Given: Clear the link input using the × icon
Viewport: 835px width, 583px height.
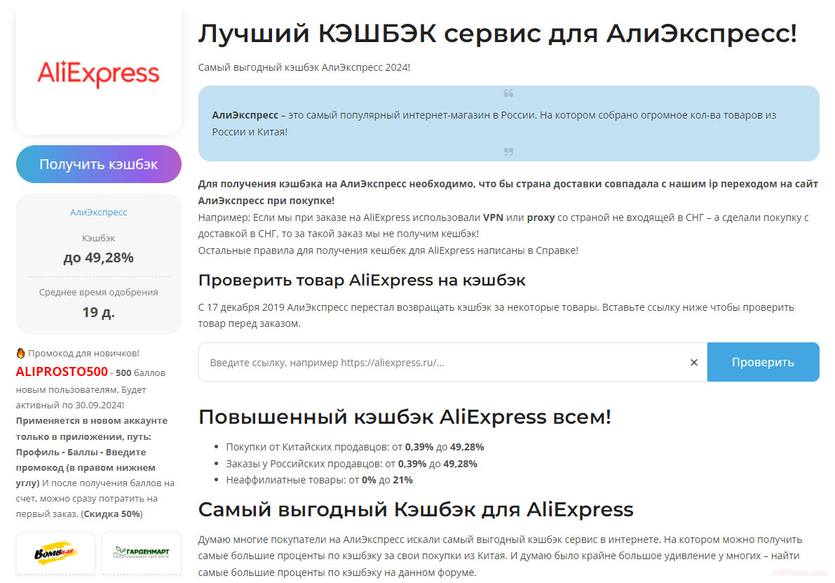Looking at the screenshot, I should (694, 362).
